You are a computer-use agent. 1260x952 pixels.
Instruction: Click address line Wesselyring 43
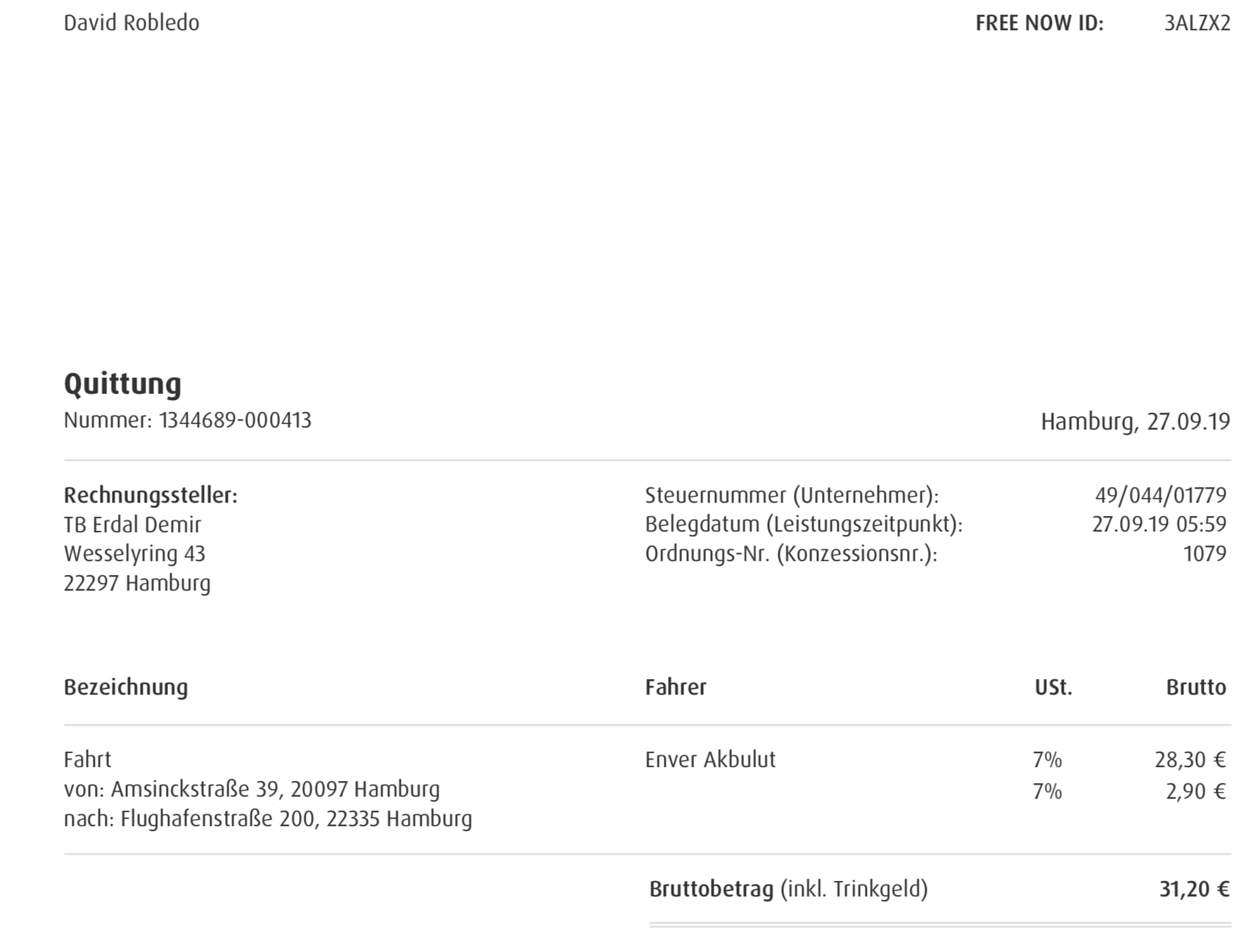coord(134,554)
